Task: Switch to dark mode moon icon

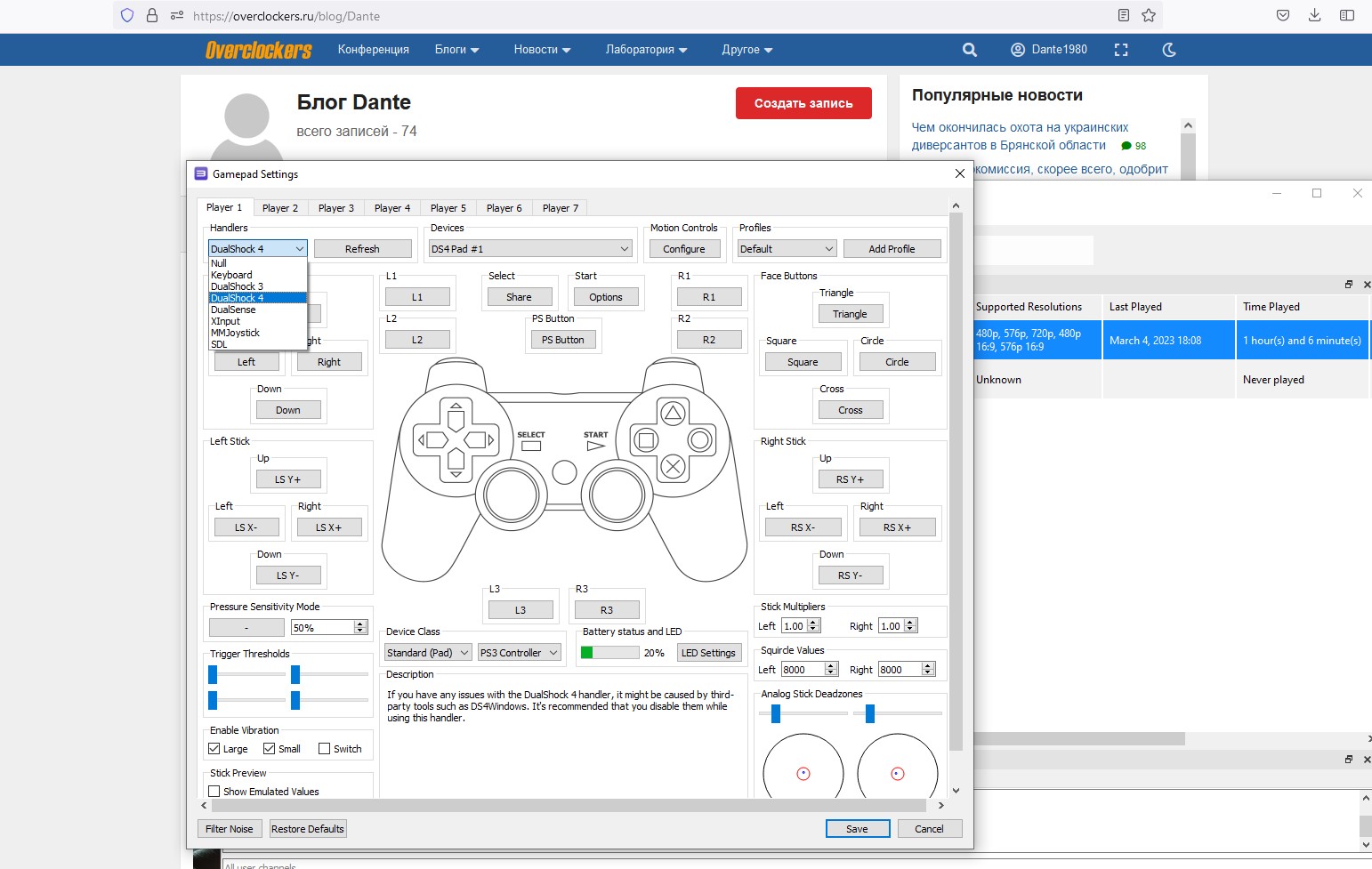Action: point(1169,50)
